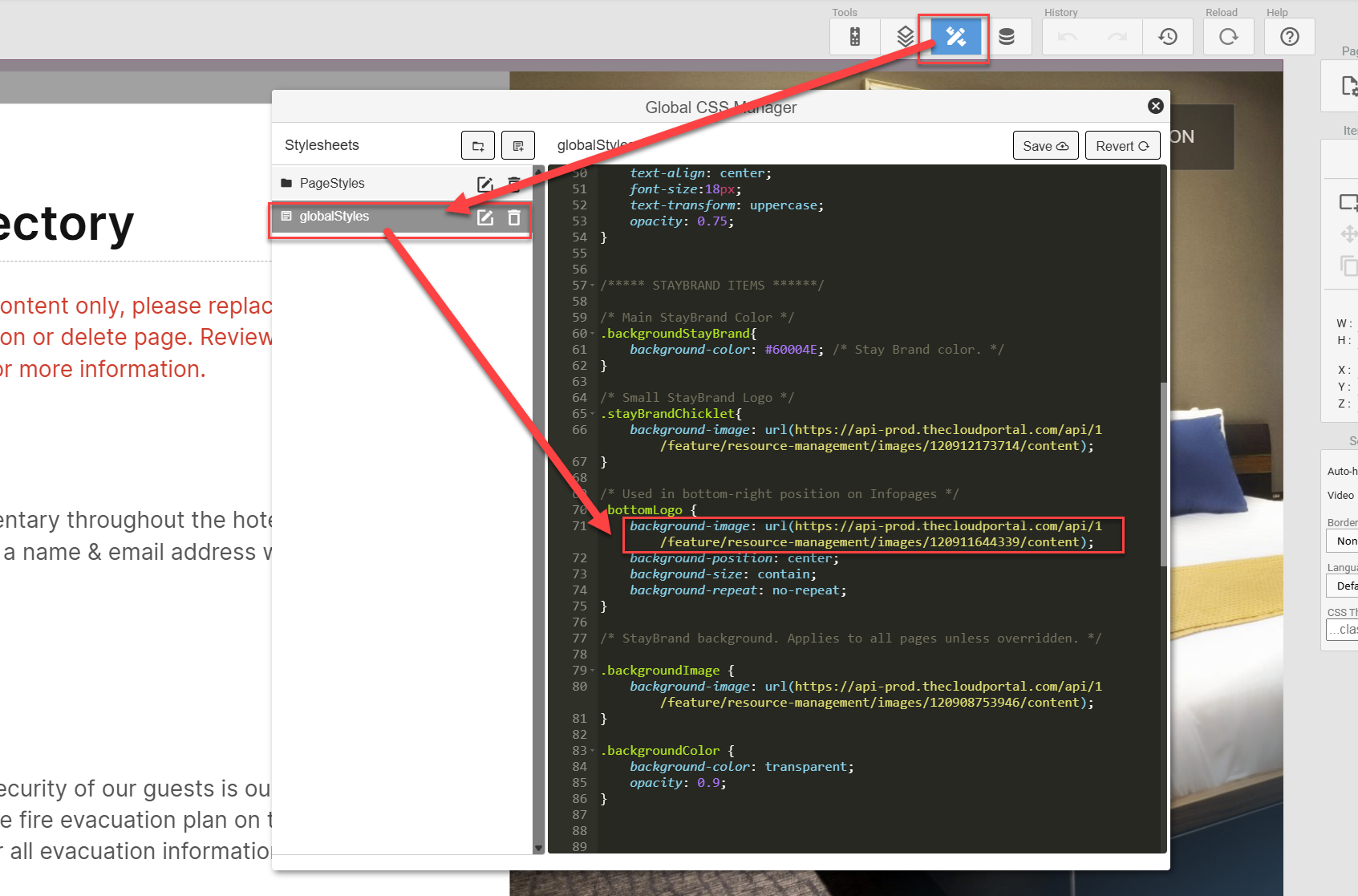Select the PageStyles folder
The height and width of the screenshot is (896, 1358).
(x=332, y=184)
